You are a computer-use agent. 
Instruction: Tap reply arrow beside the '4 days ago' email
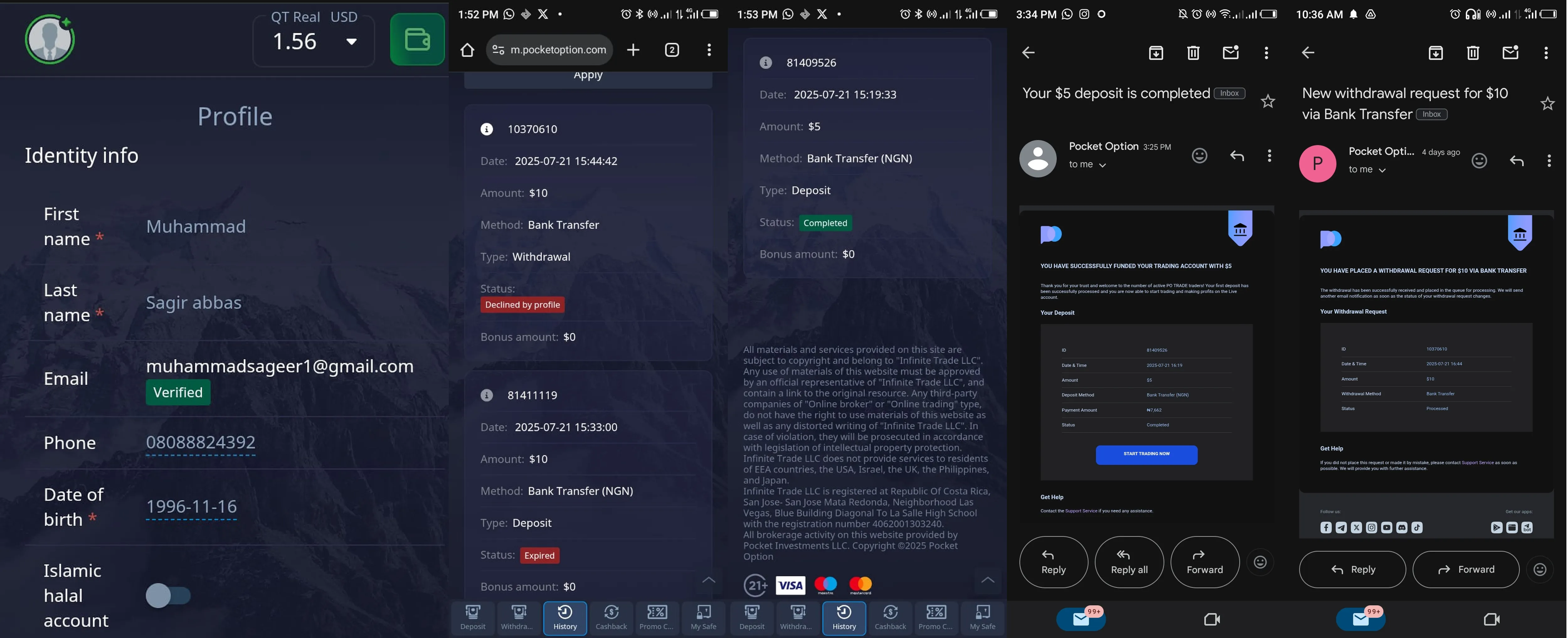tap(1516, 161)
